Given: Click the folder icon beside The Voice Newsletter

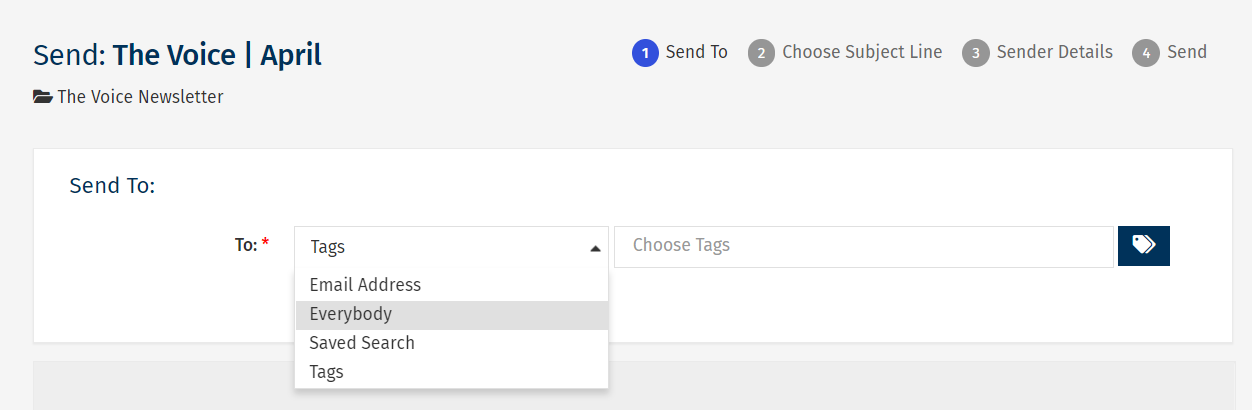Looking at the screenshot, I should 43,97.
